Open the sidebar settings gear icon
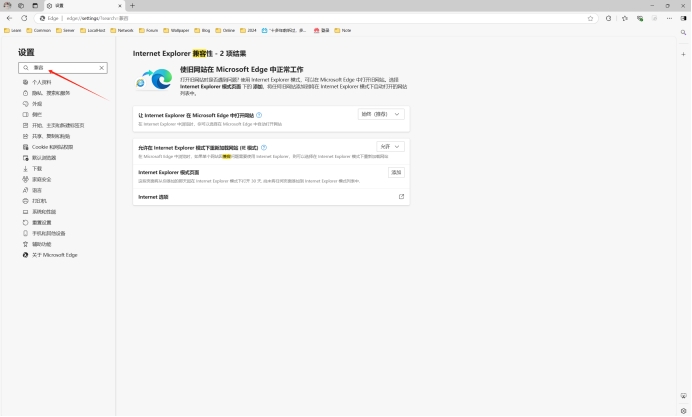The image size is (692, 417). pyautogui.click(x=684, y=410)
